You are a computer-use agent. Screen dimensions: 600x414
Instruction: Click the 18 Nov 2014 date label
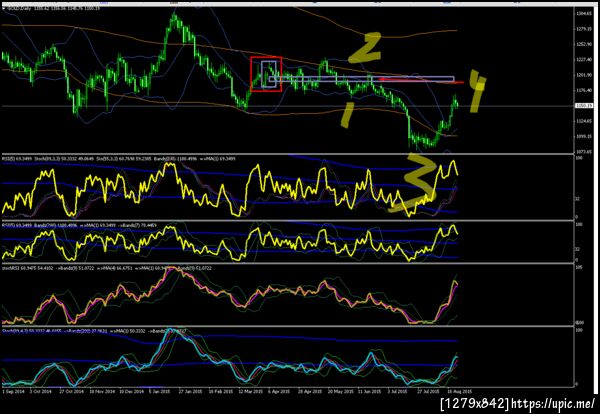tap(101, 392)
